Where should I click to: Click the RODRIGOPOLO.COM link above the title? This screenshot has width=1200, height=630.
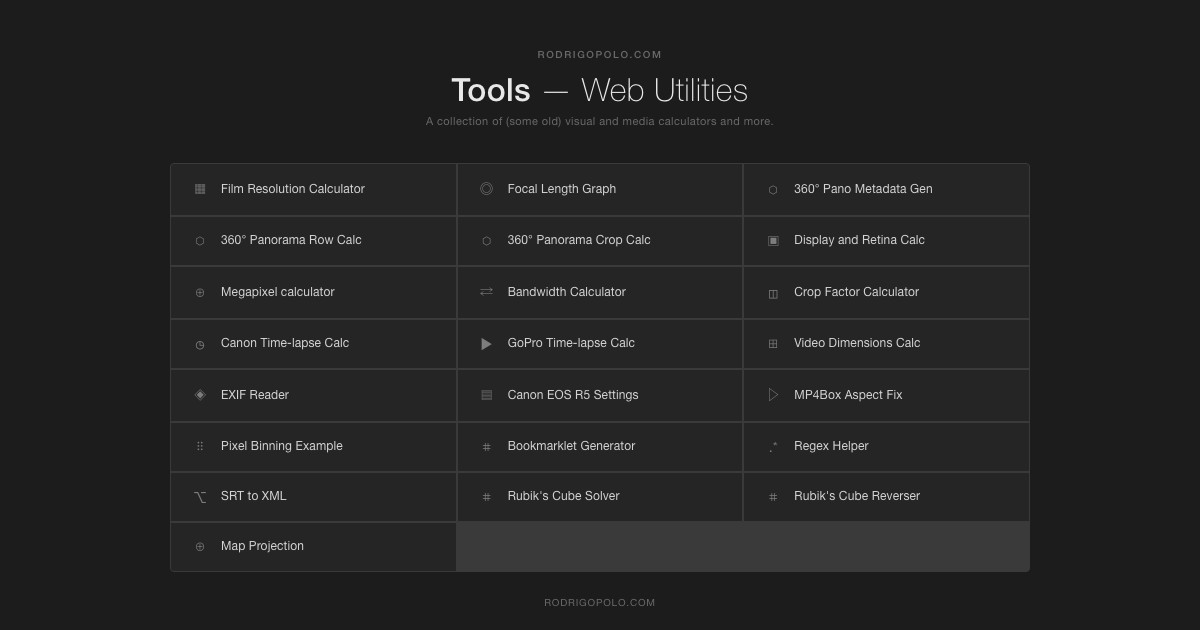[600, 55]
